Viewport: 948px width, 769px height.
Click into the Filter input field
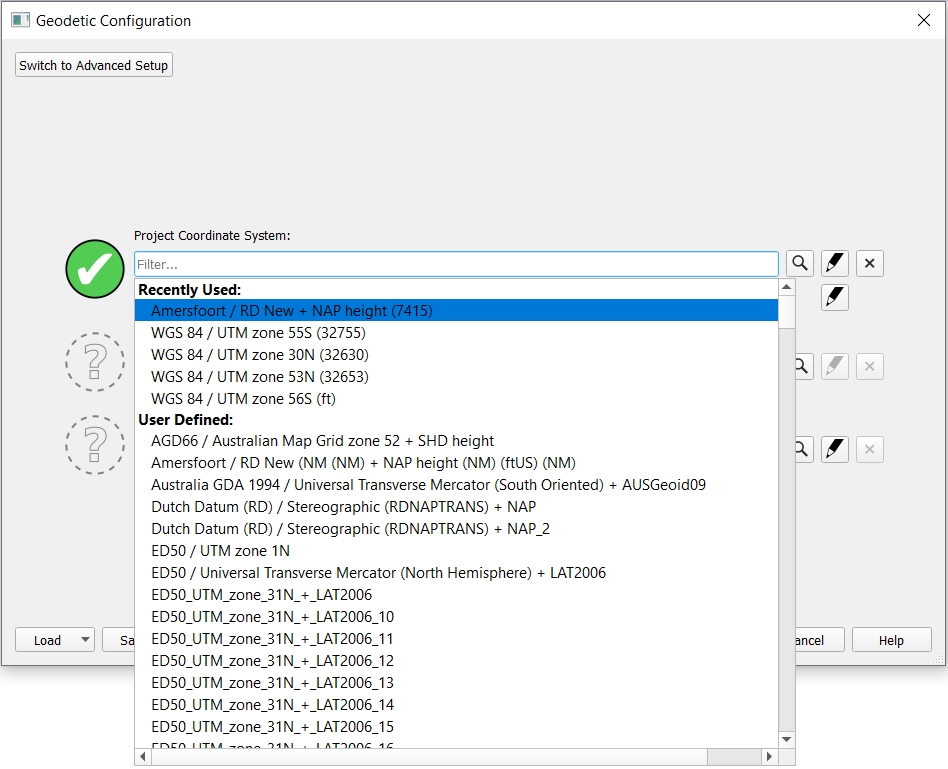point(456,264)
